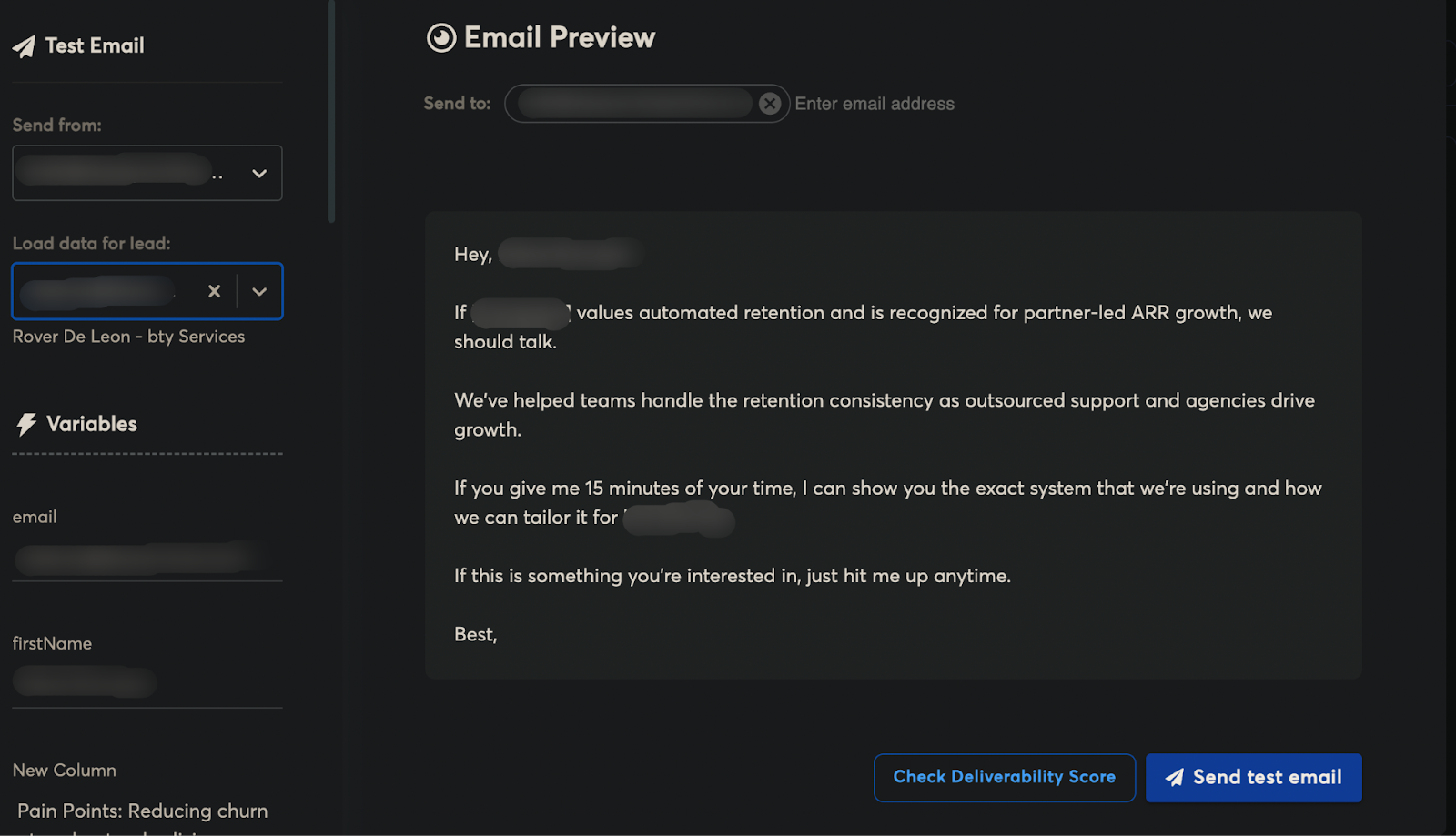Click the Pain Points: Reducing churn text
This screenshot has width=1456, height=836.
142,811
